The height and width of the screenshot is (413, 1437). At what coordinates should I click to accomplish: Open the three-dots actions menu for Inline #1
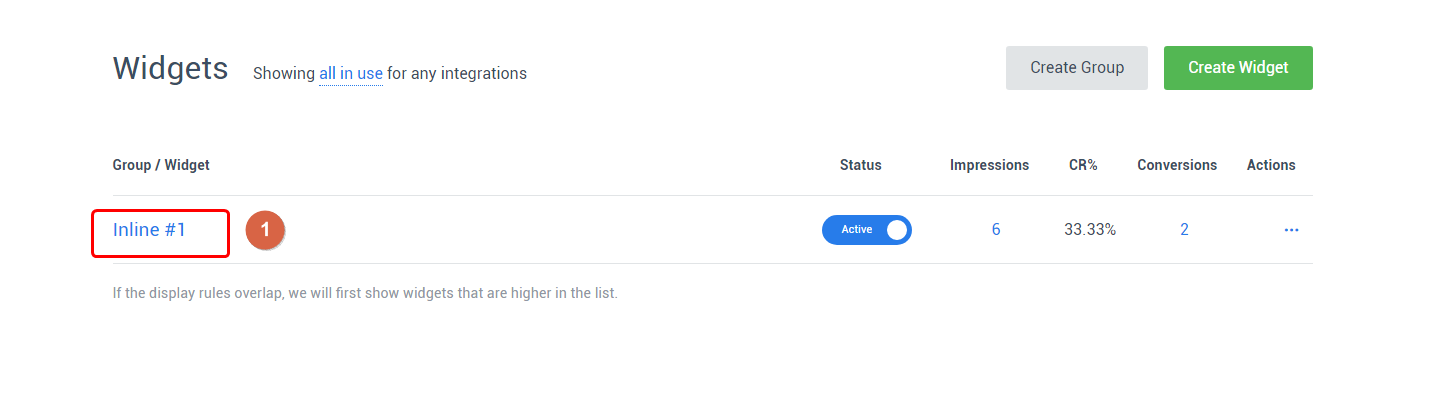(x=1291, y=230)
